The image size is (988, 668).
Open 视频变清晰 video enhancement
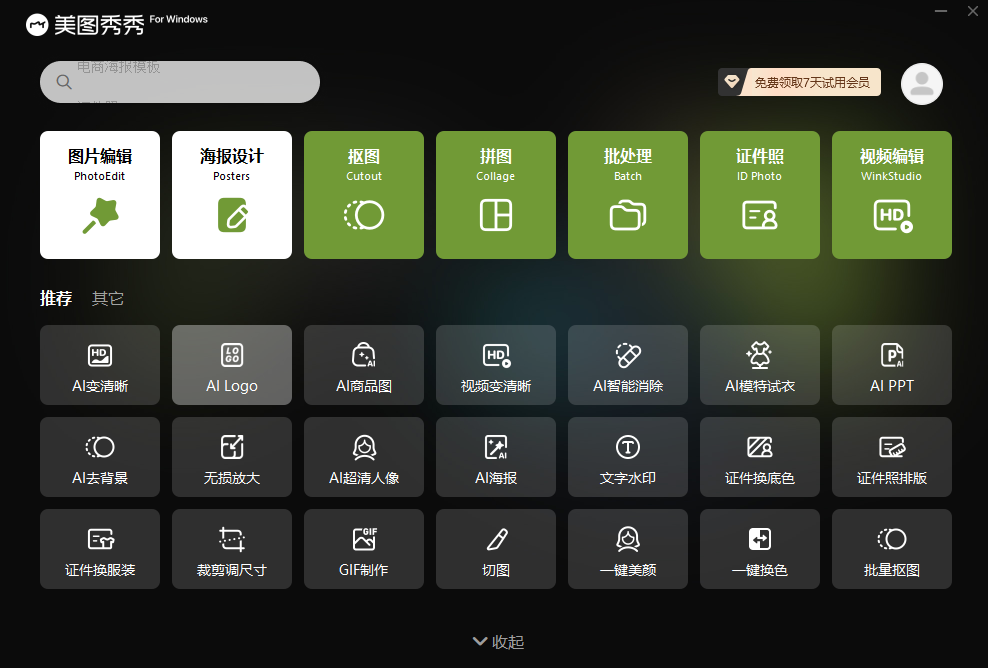496,365
